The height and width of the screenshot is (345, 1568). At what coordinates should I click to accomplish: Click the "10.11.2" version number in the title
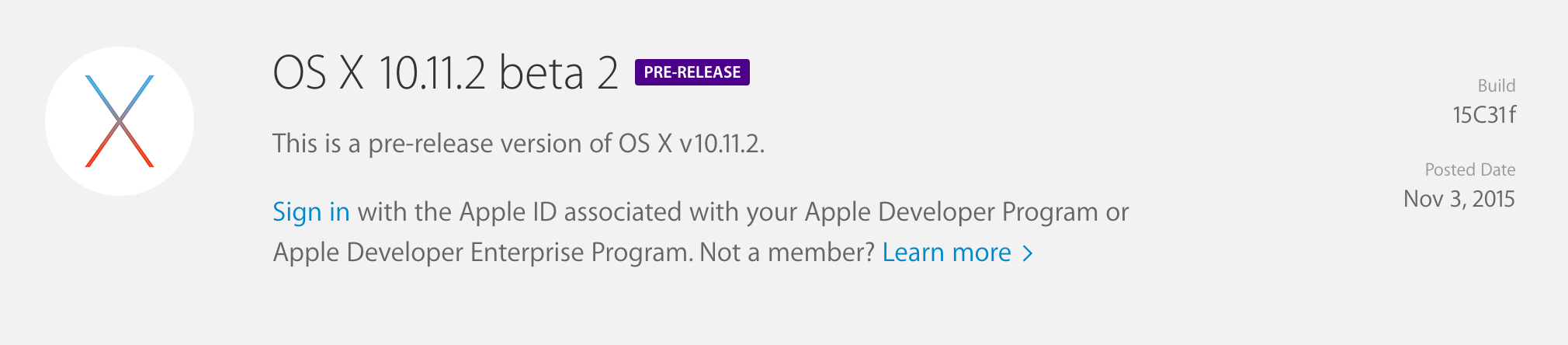coord(432,74)
